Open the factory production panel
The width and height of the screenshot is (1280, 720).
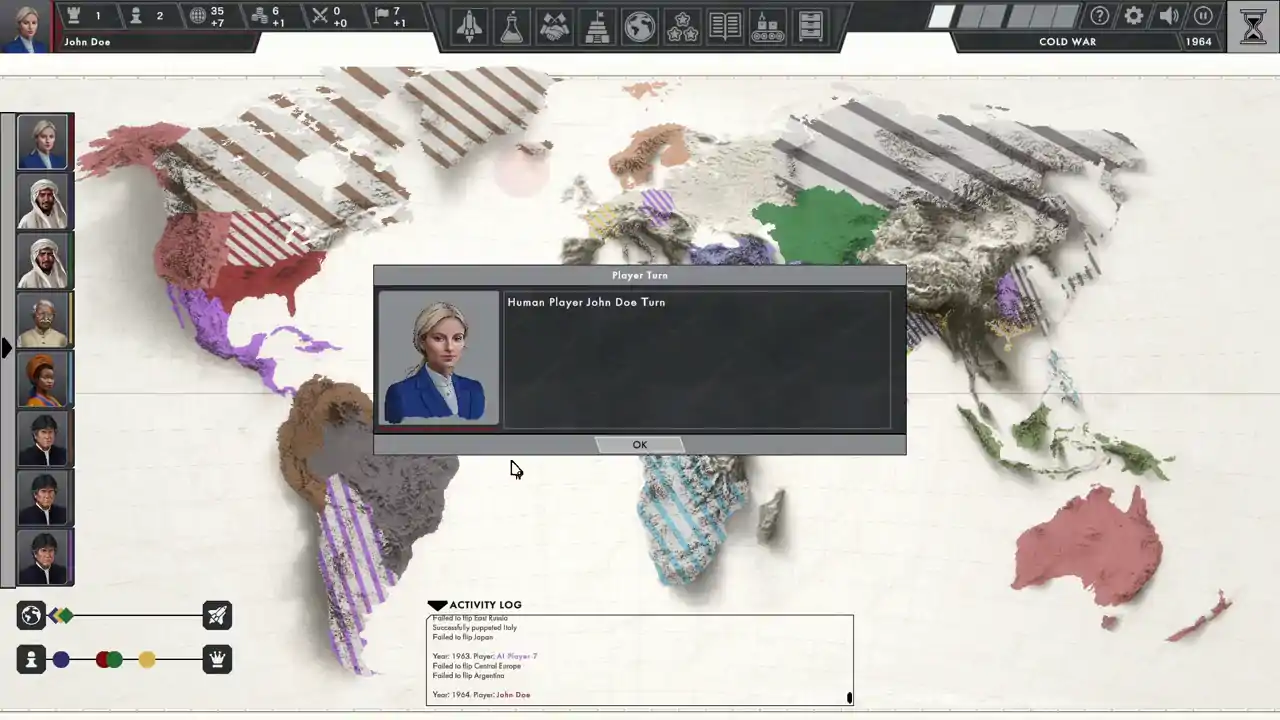click(x=768, y=25)
